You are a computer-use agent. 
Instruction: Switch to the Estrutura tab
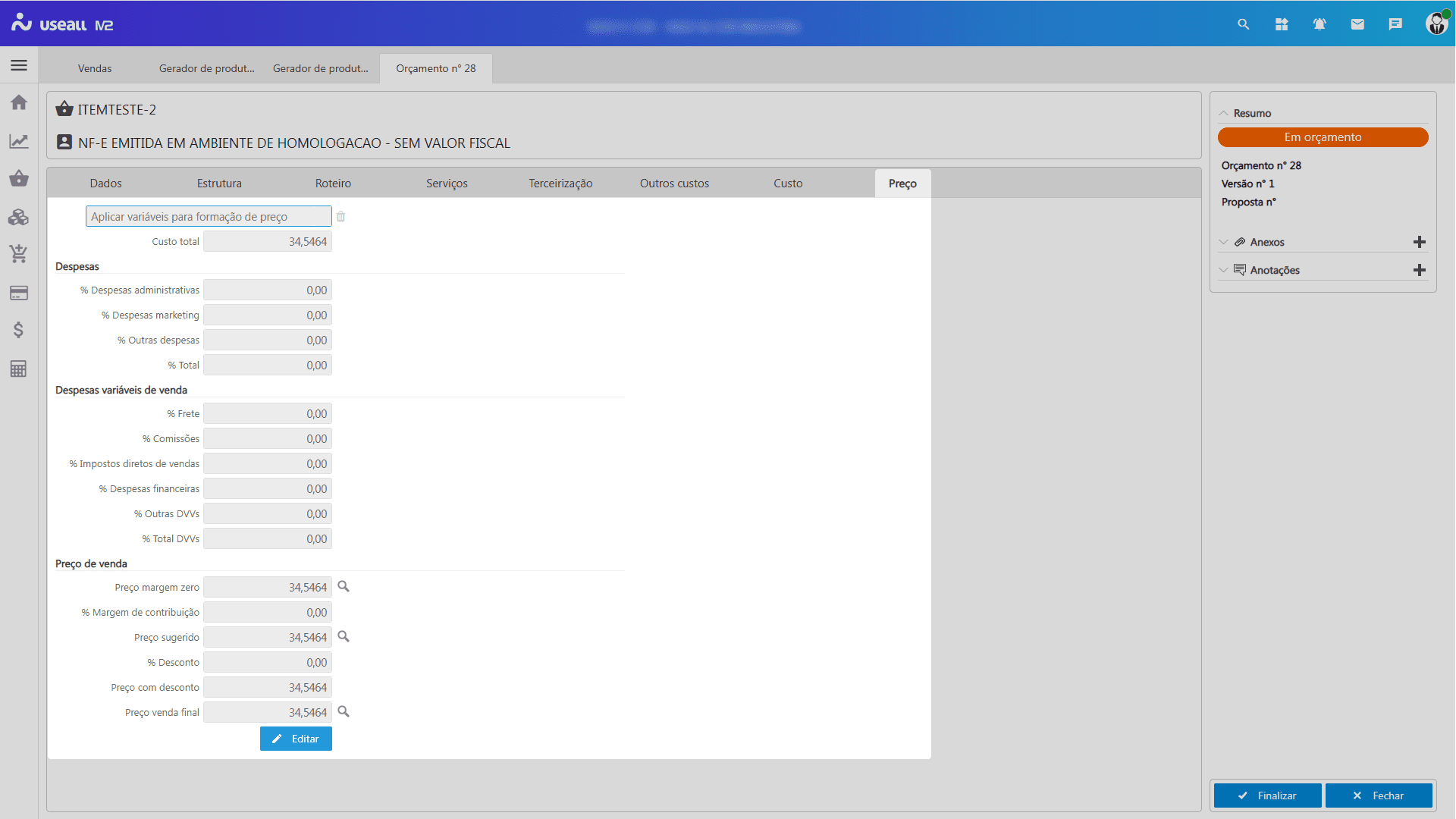coord(219,184)
